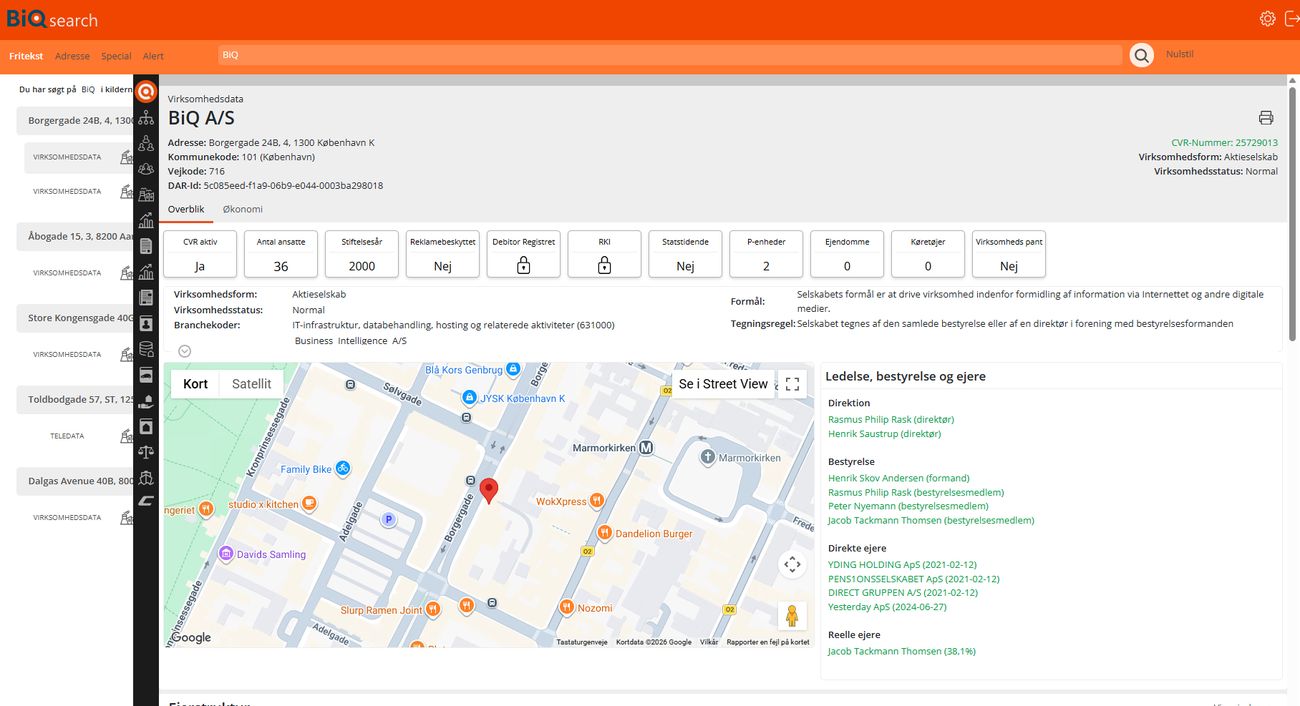Choose the Special search mode

tap(116, 56)
